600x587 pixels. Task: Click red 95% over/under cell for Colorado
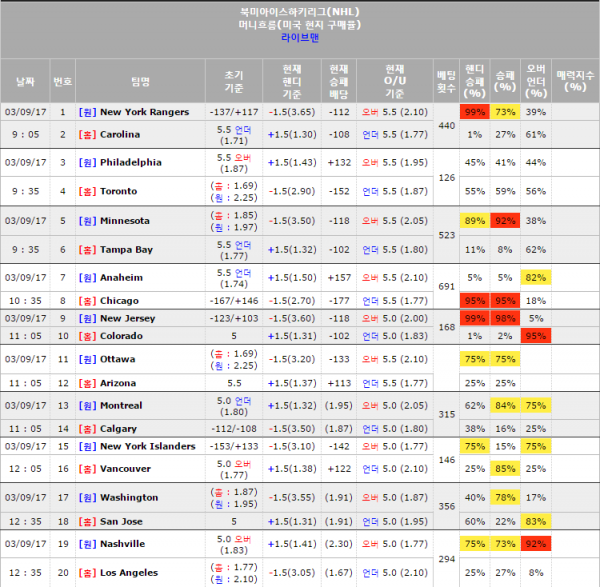[x=536, y=336]
